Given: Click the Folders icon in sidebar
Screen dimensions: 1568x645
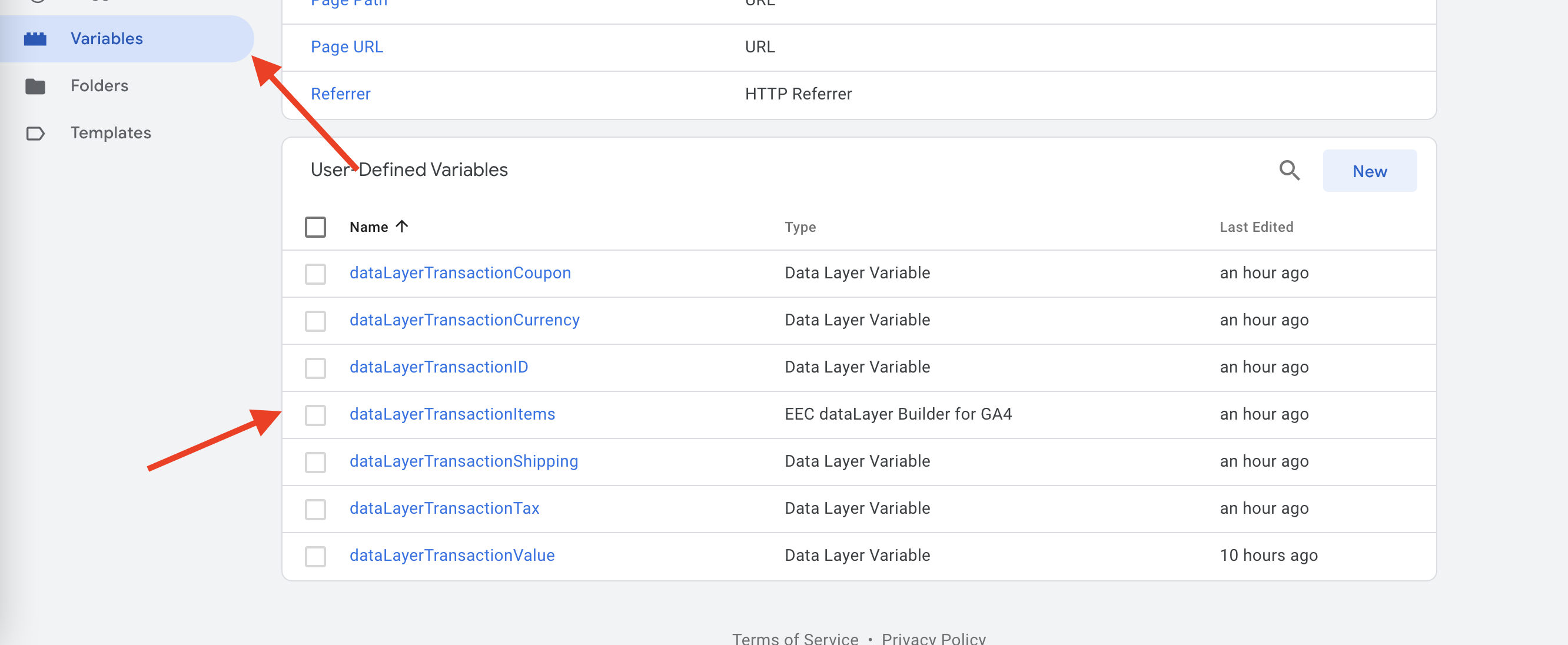Looking at the screenshot, I should tap(35, 87).
